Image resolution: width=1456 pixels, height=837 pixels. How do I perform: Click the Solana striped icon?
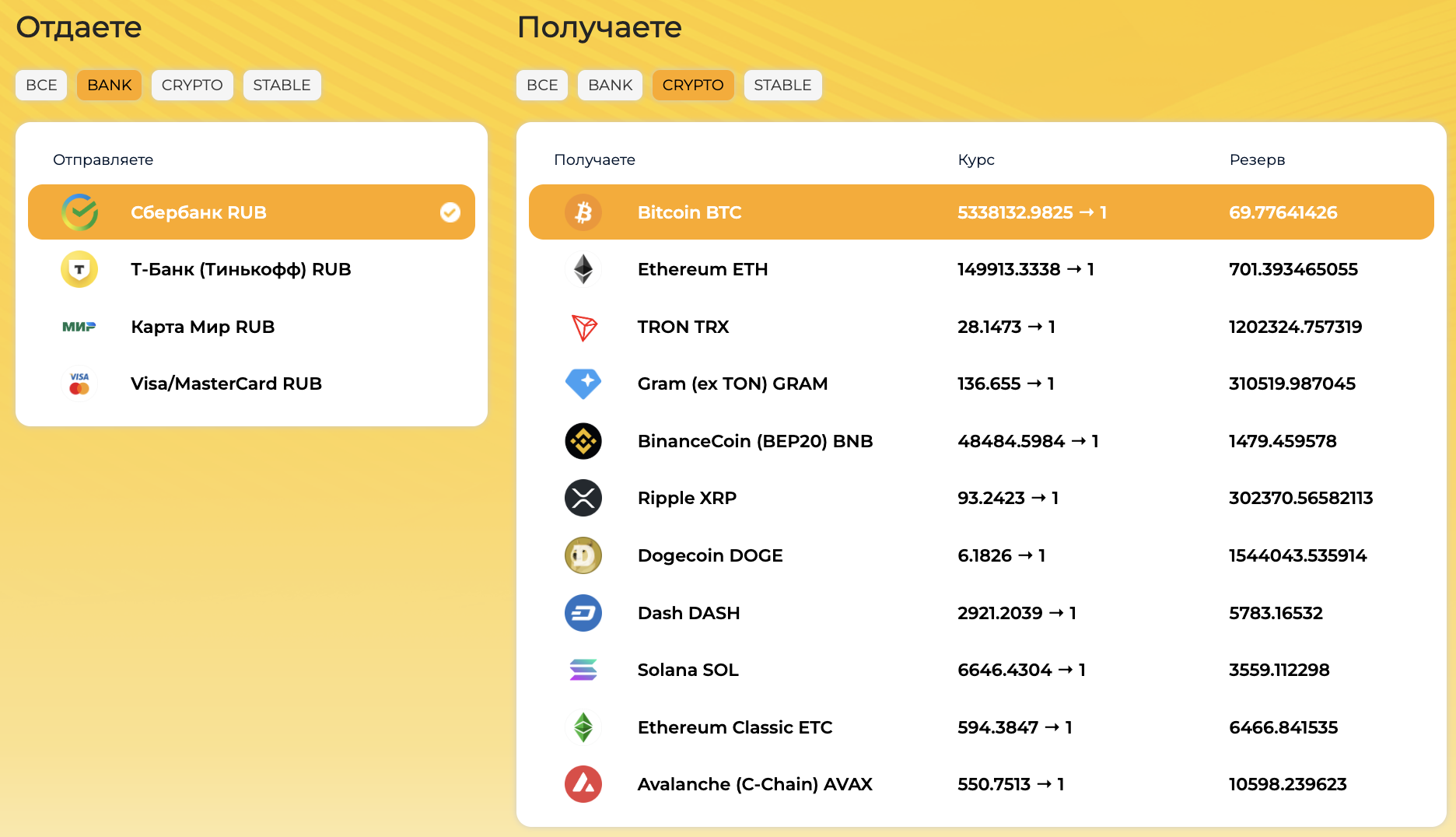click(x=583, y=670)
